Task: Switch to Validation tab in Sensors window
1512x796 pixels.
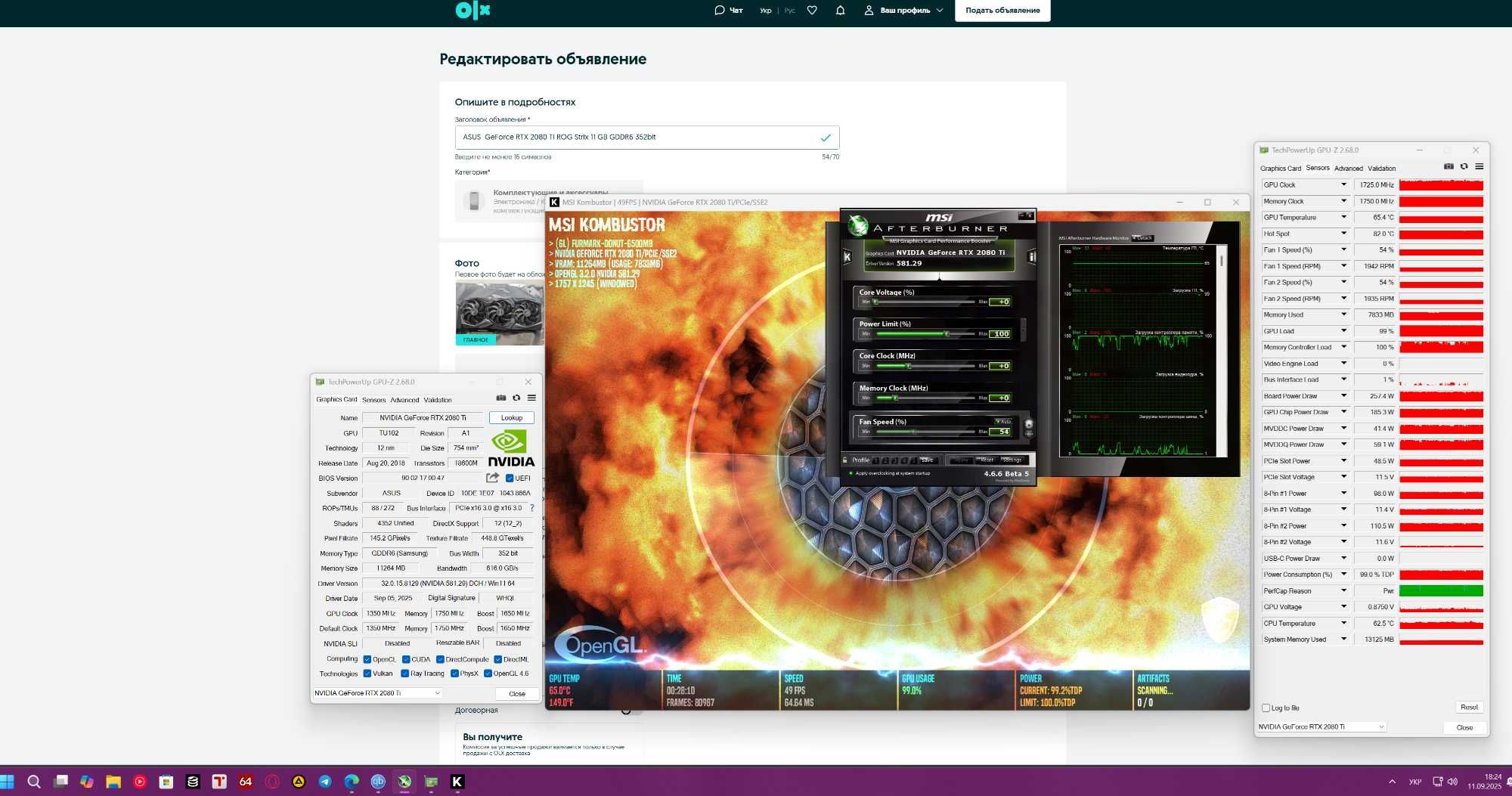Action: (x=1382, y=169)
